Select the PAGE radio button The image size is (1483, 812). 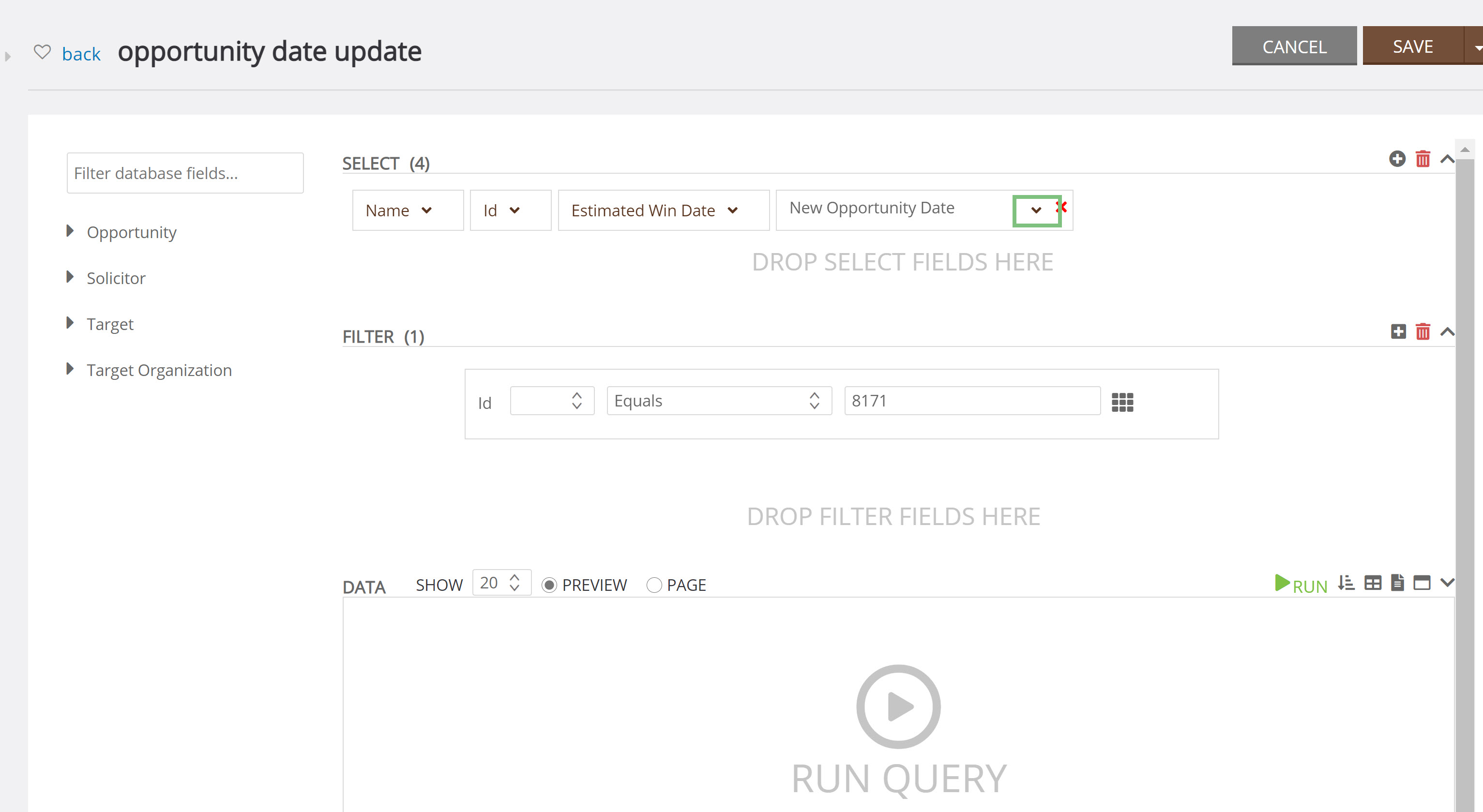point(654,585)
